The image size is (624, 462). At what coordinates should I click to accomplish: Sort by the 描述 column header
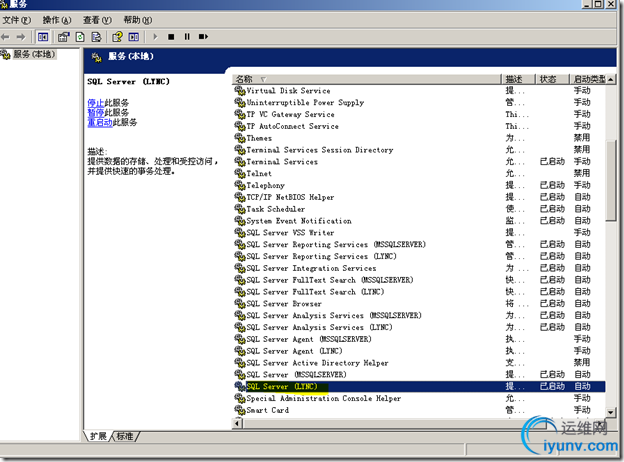click(x=518, y=79)
